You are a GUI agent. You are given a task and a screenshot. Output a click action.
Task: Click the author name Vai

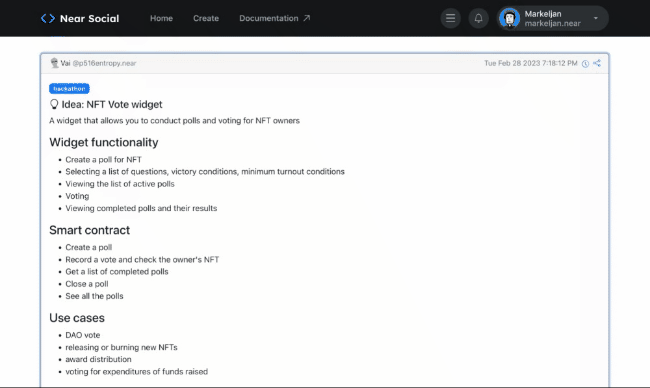[65, 63]
